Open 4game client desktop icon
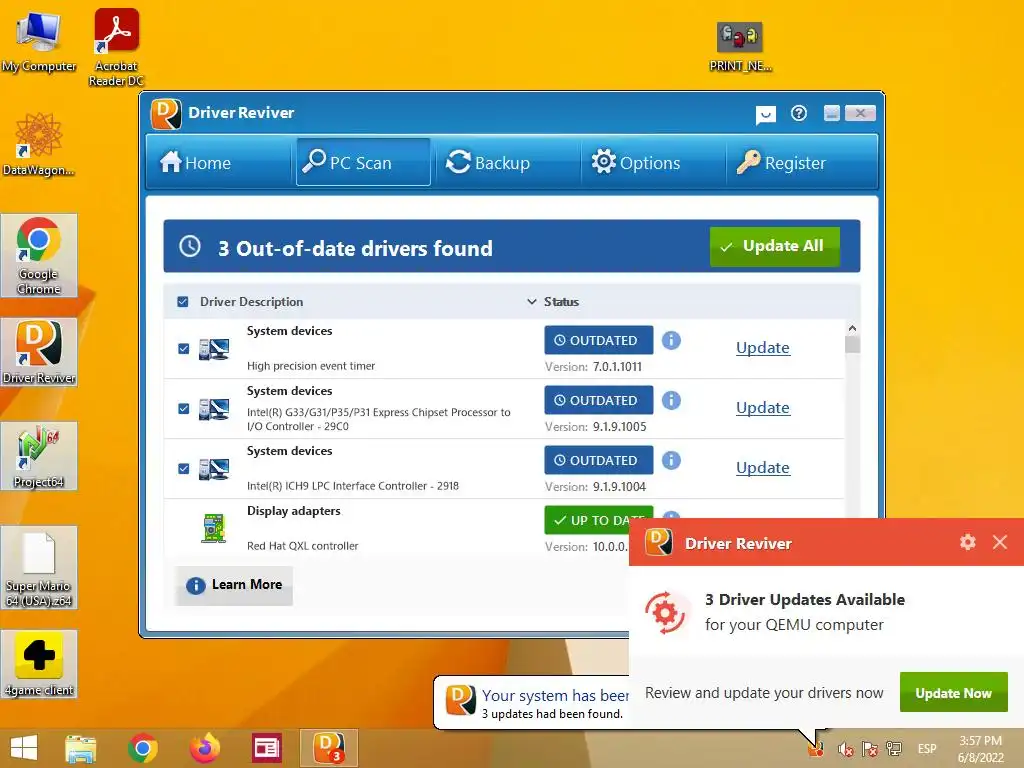Viewport: 1024px width, 768px height. tap(39, 664)
